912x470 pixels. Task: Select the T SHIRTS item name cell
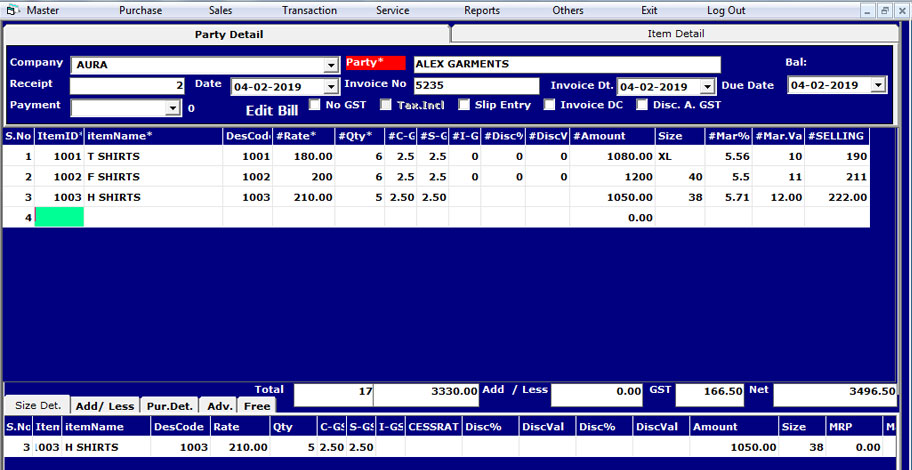pyautogui.click(x=154, y=156)
